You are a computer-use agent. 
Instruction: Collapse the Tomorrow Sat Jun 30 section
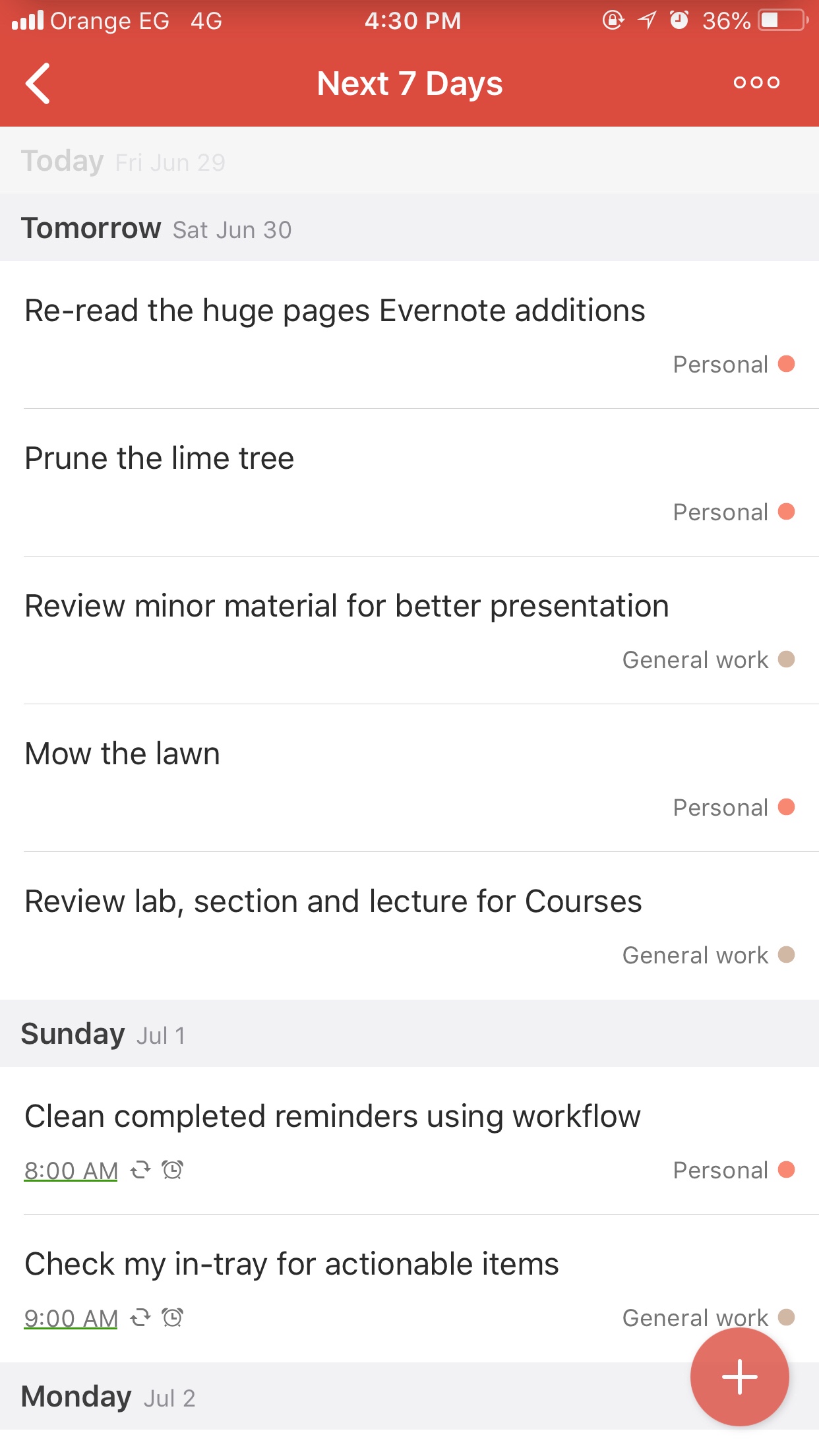(x=156, y=229)
